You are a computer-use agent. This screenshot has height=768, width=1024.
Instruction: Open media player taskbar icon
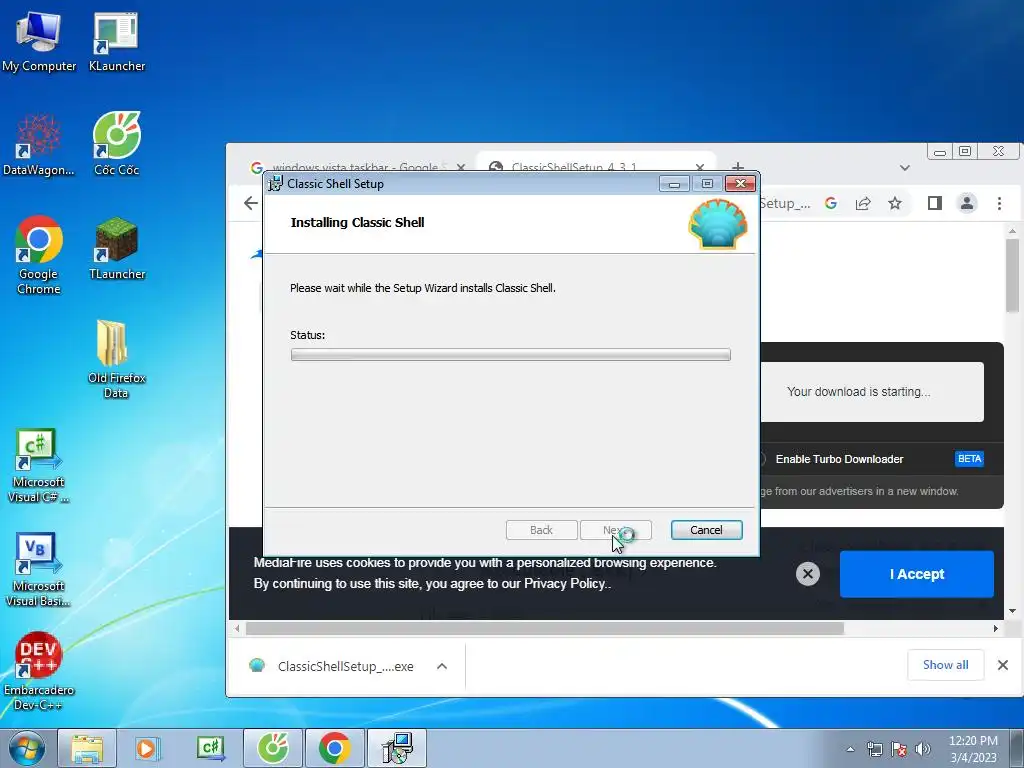148,748
